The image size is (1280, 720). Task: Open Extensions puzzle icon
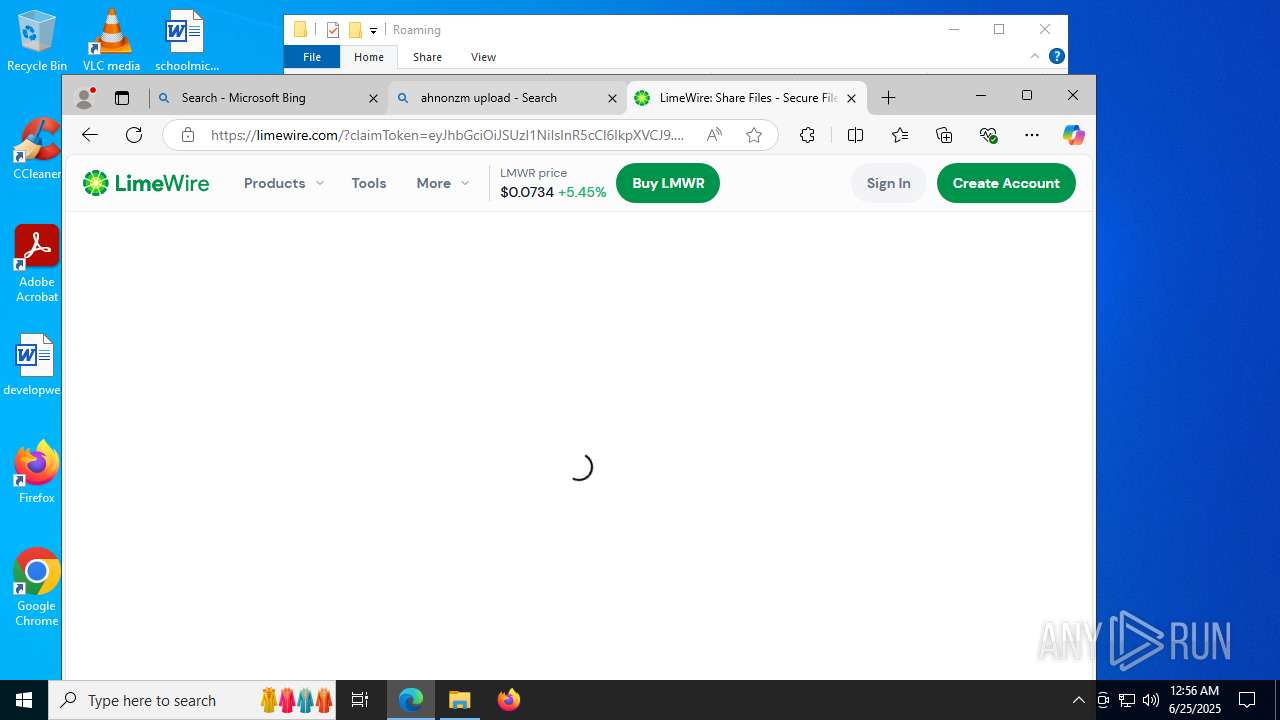[807, 135]
